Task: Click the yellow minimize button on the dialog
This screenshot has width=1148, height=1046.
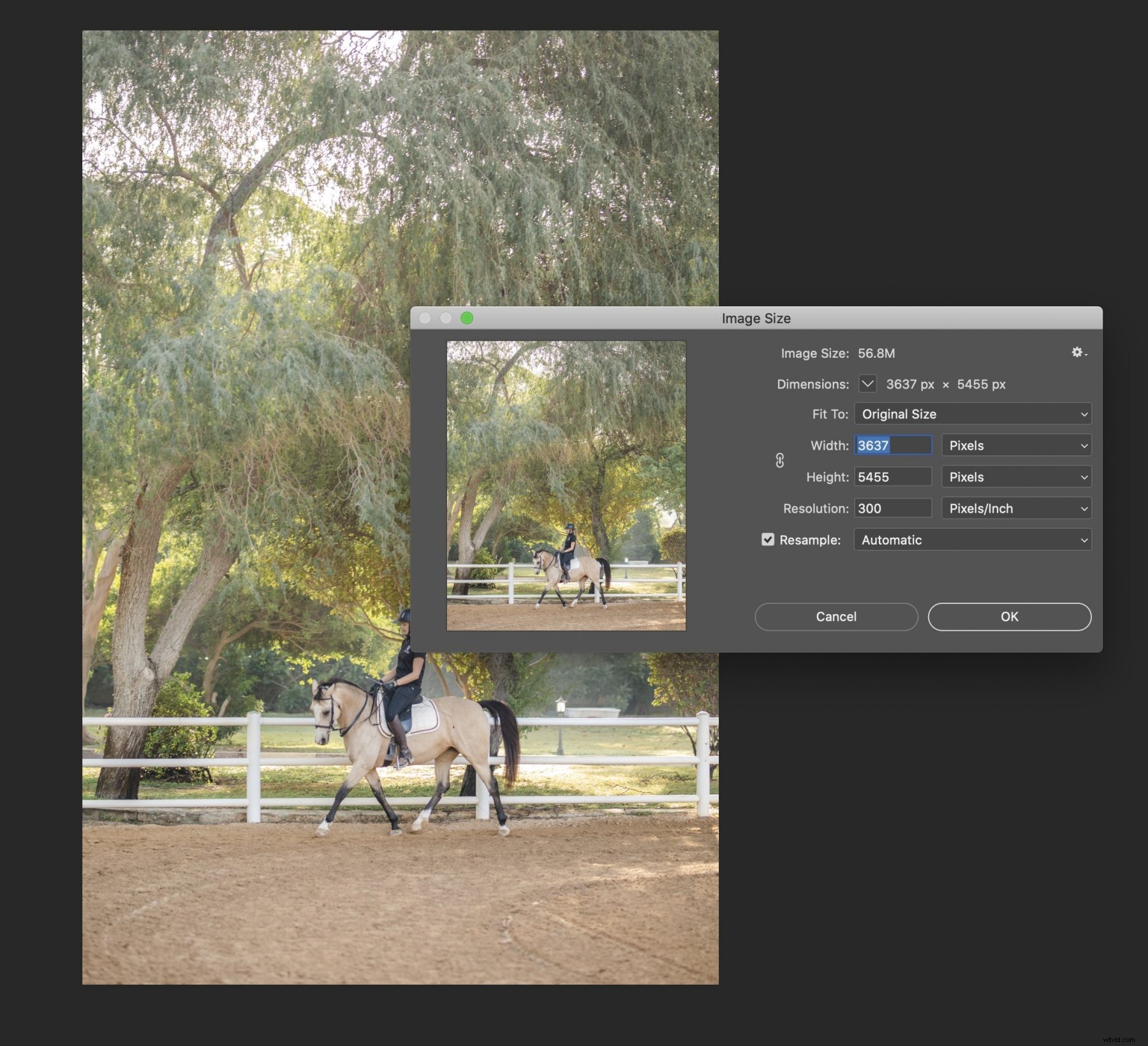Action: coord(446,318)
